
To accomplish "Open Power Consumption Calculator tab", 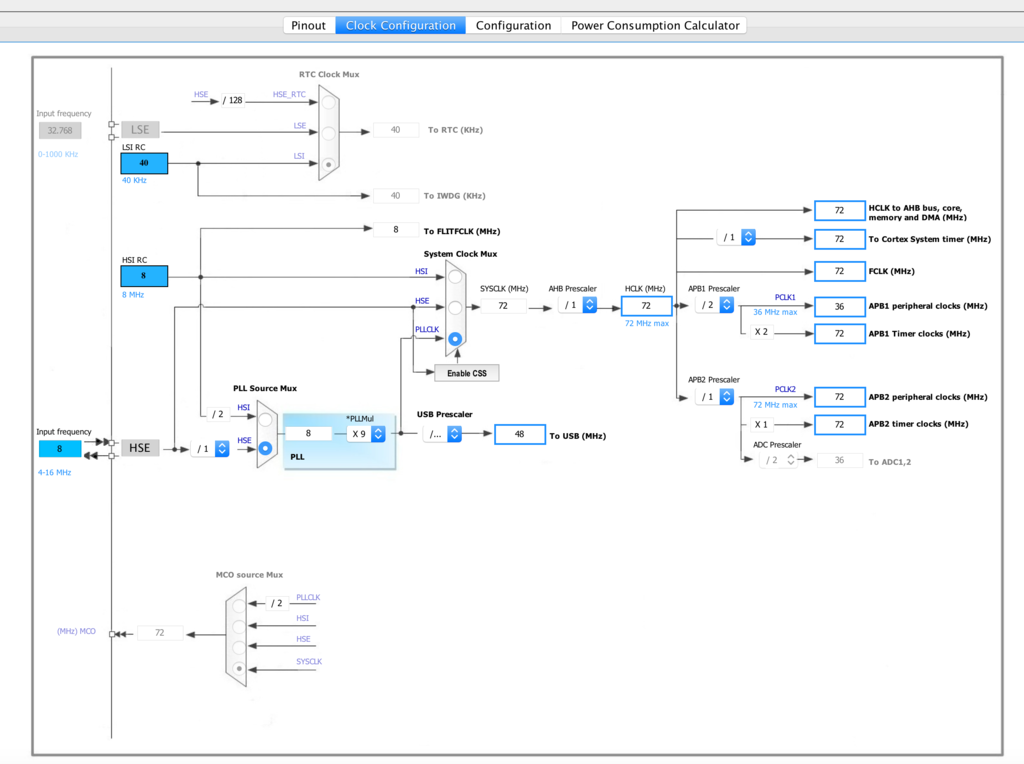I will (x=655, y=25).
